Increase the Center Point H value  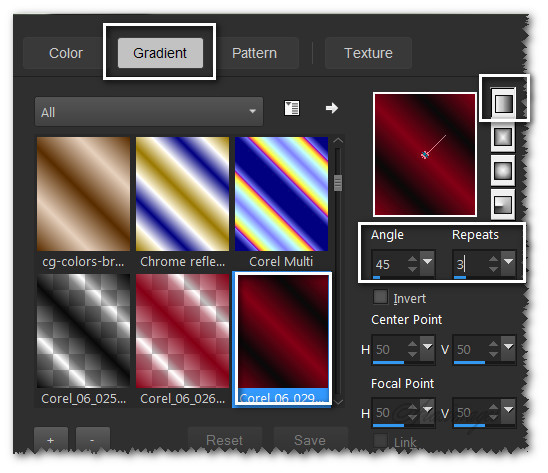pos(413,344)
